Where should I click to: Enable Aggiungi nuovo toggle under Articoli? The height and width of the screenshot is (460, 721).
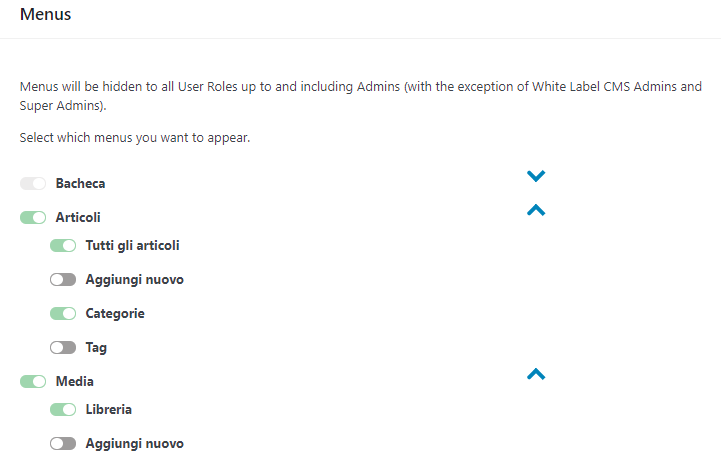[63, 280]
